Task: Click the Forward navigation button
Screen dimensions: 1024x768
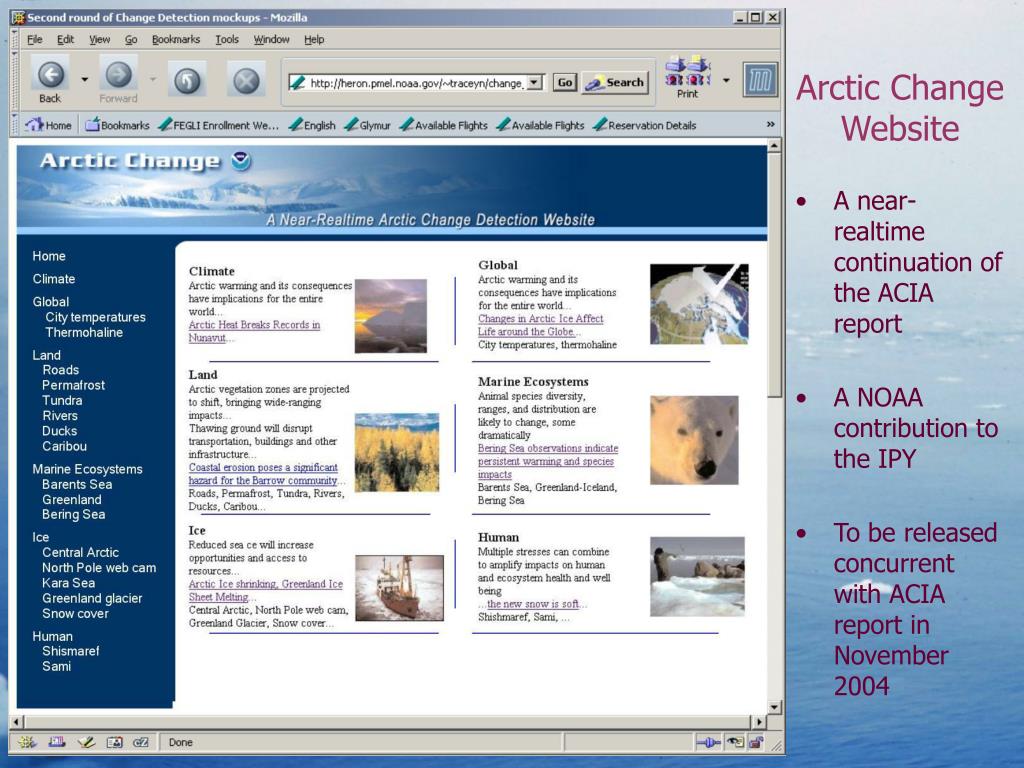Action: pyautogui.click(x=118, y=80)
